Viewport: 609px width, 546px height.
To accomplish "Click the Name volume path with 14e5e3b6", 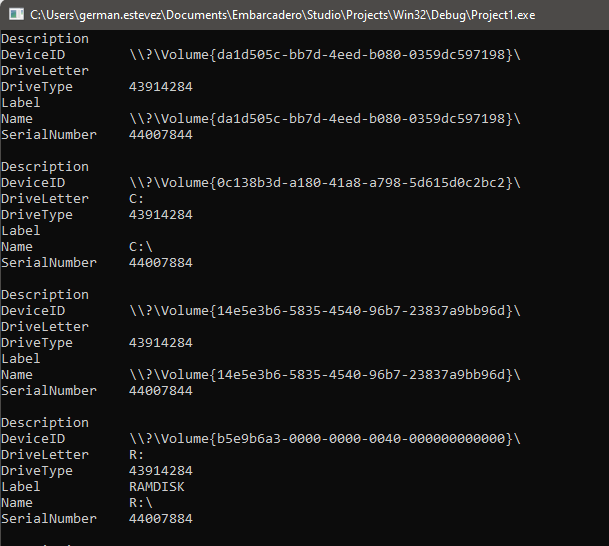I will [x=325, y=375].
